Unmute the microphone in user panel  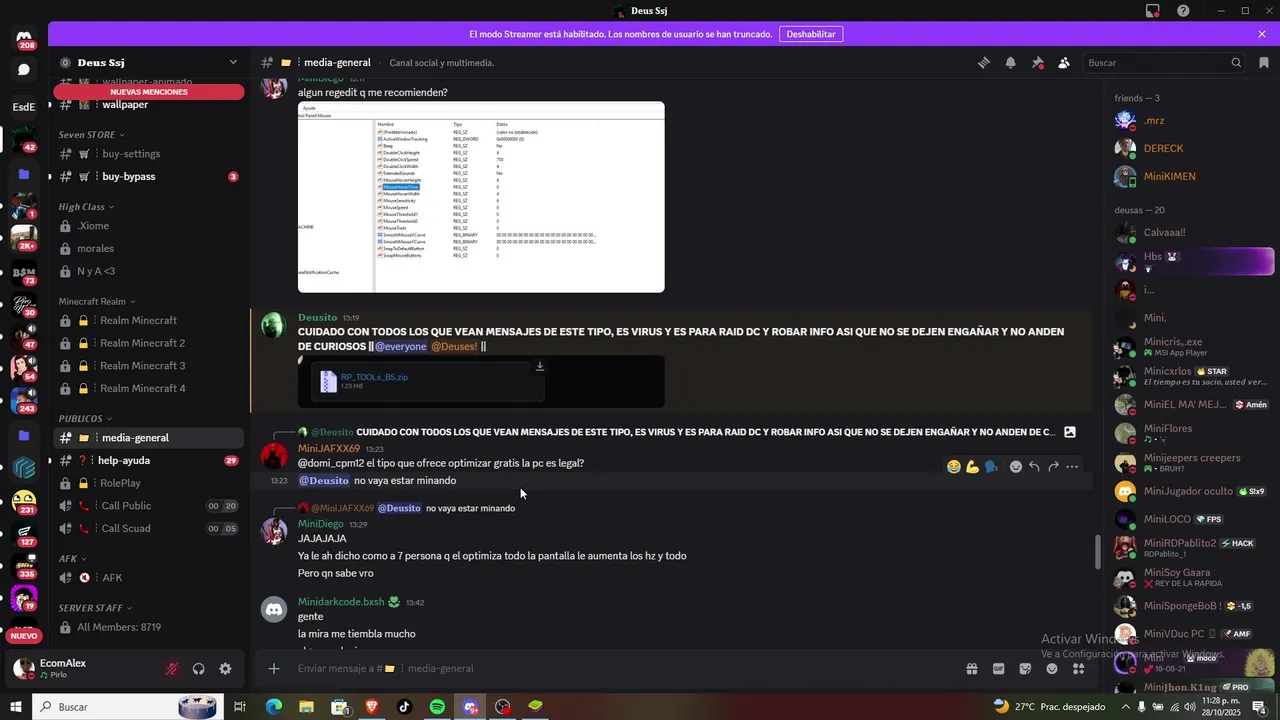point(172,669)
